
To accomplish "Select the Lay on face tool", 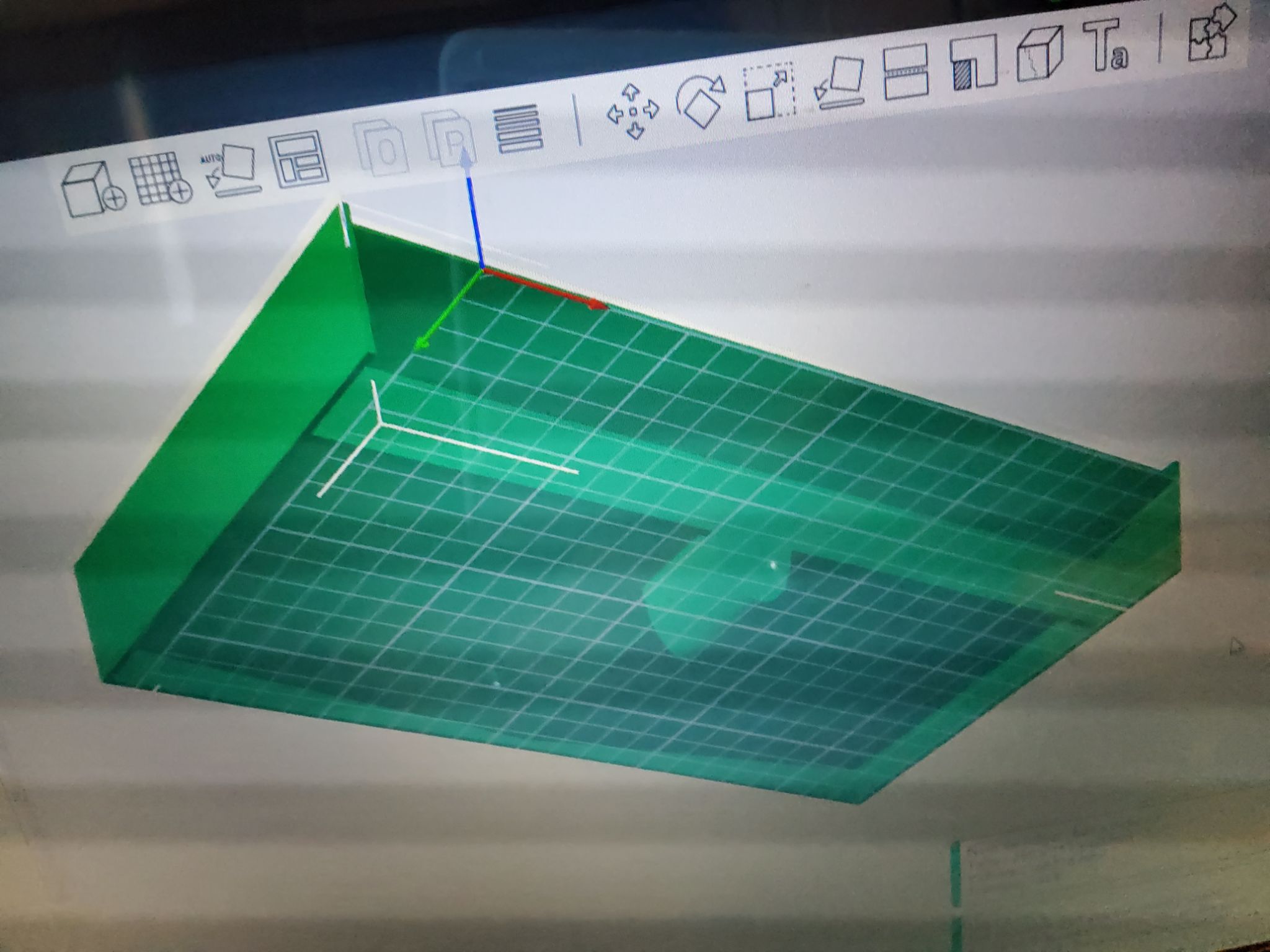I will [x=839, y=83].
